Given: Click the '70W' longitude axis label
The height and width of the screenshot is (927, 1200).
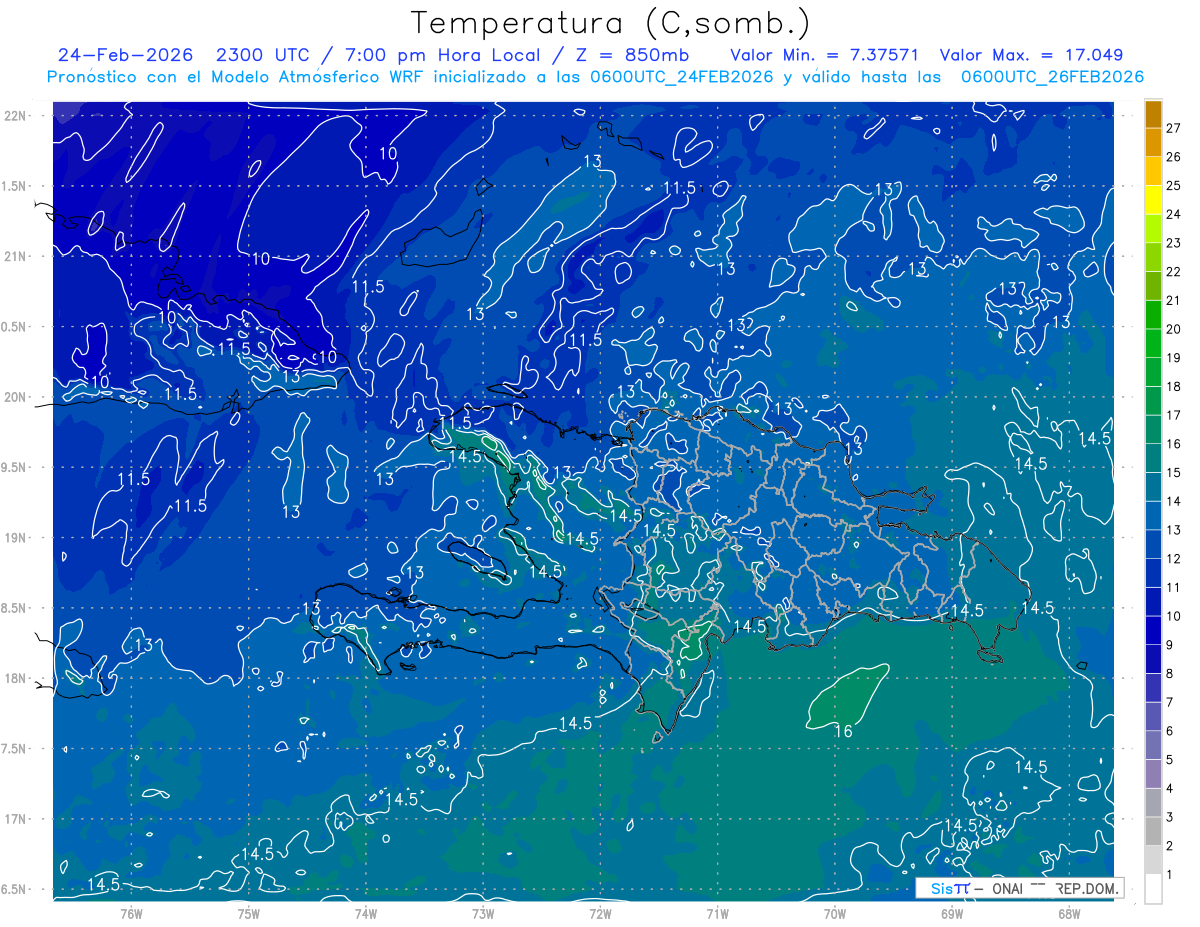Looking at the screenshot, I should [x=834, y=913].
